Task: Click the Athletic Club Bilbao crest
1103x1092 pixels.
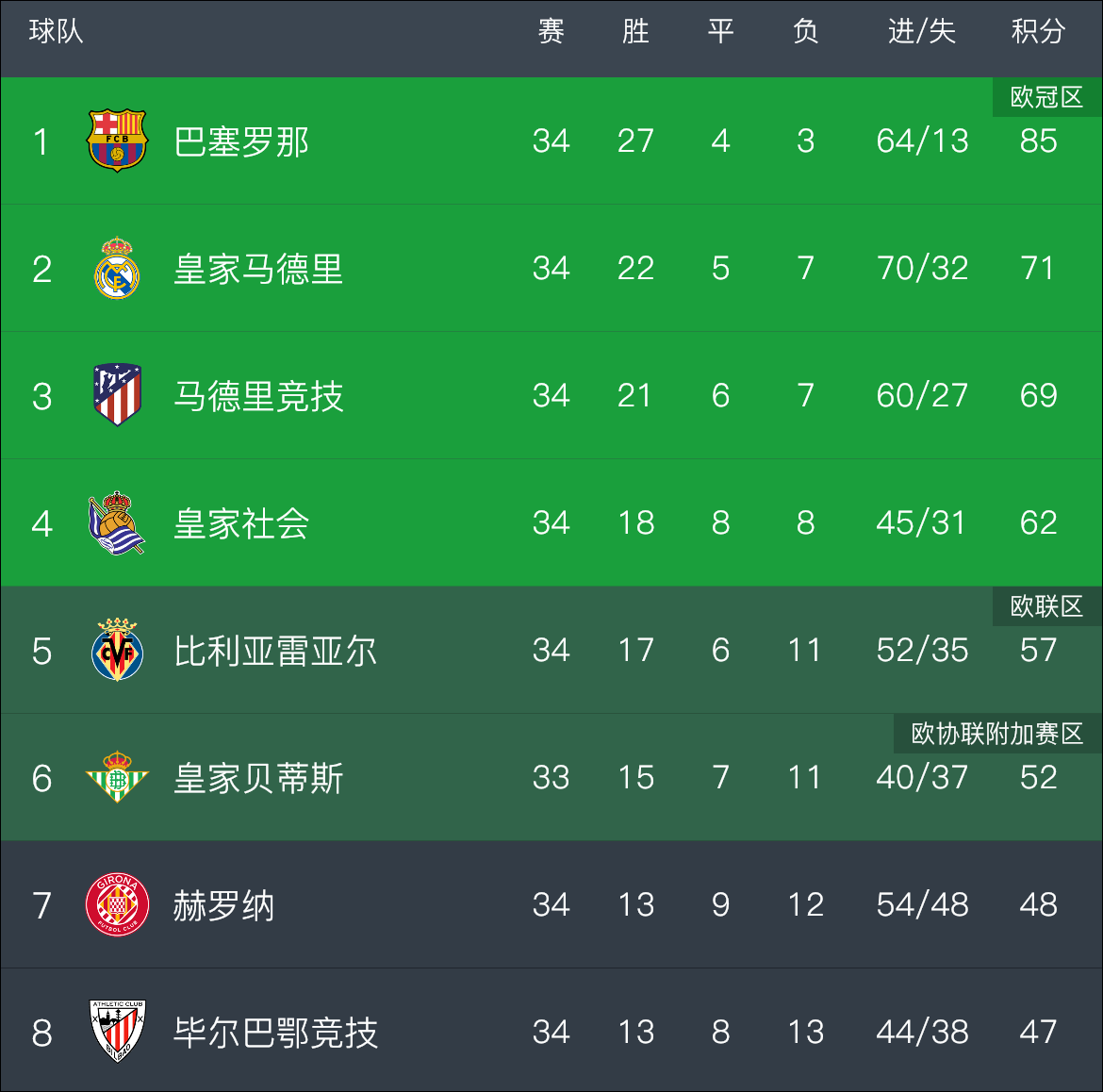Action: (x=117, y=1032)
